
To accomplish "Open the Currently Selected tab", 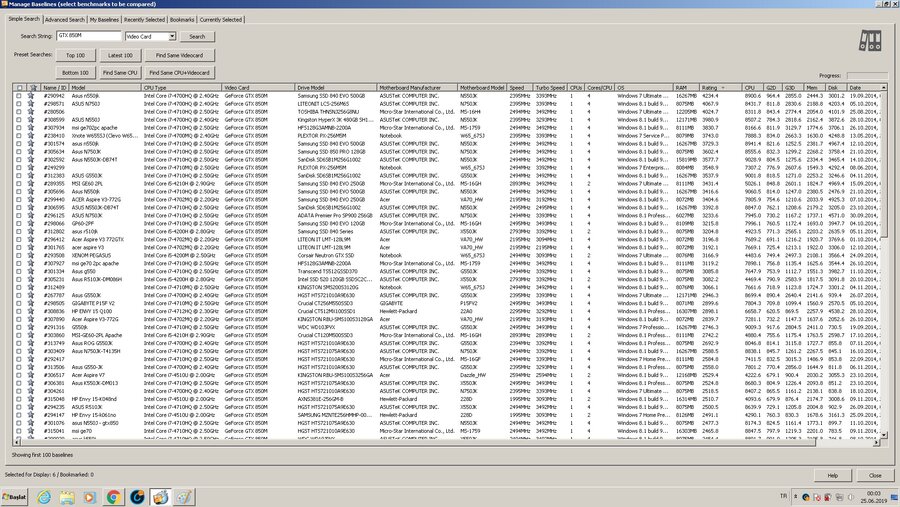I will coord(220,20).
